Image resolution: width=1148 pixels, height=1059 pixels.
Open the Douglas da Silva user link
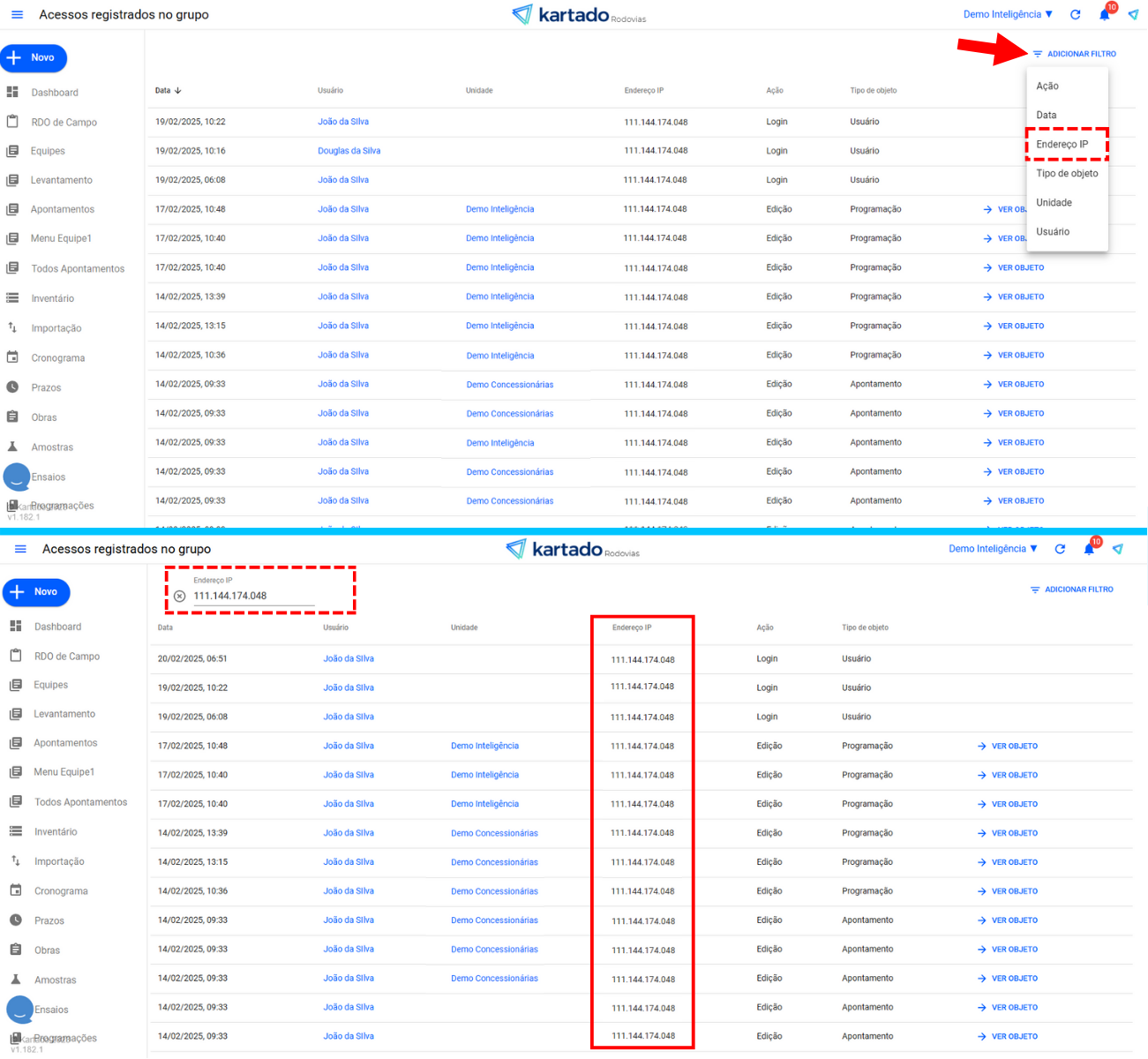point(349,151)
